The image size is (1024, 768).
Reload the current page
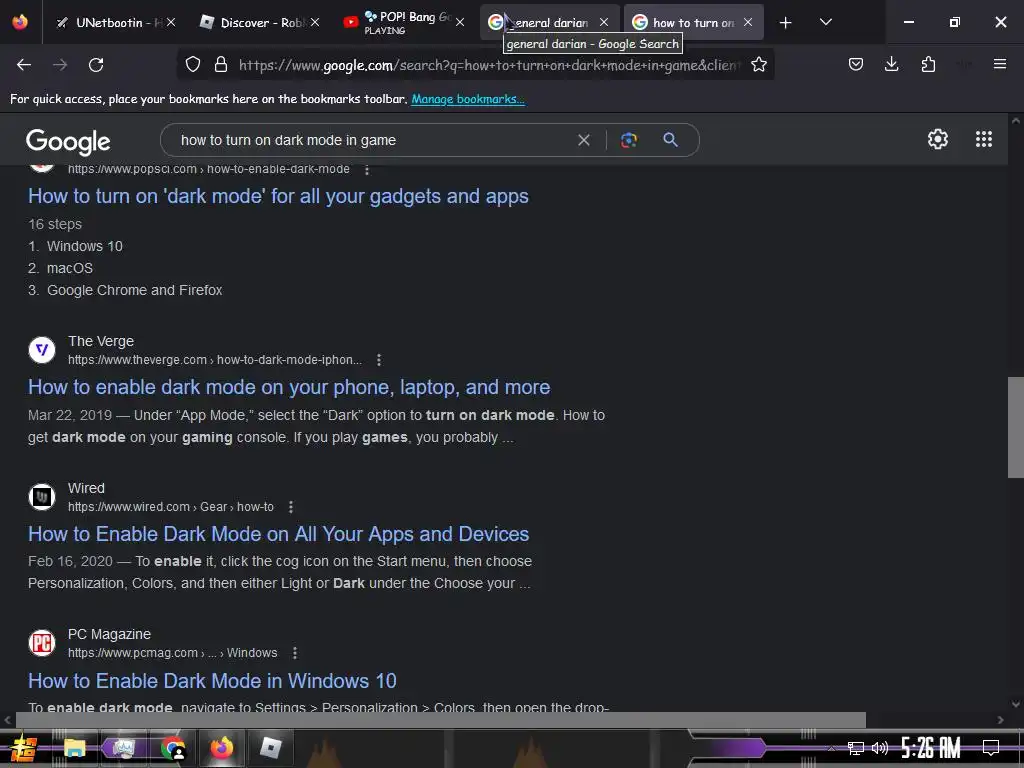point(96,65)
